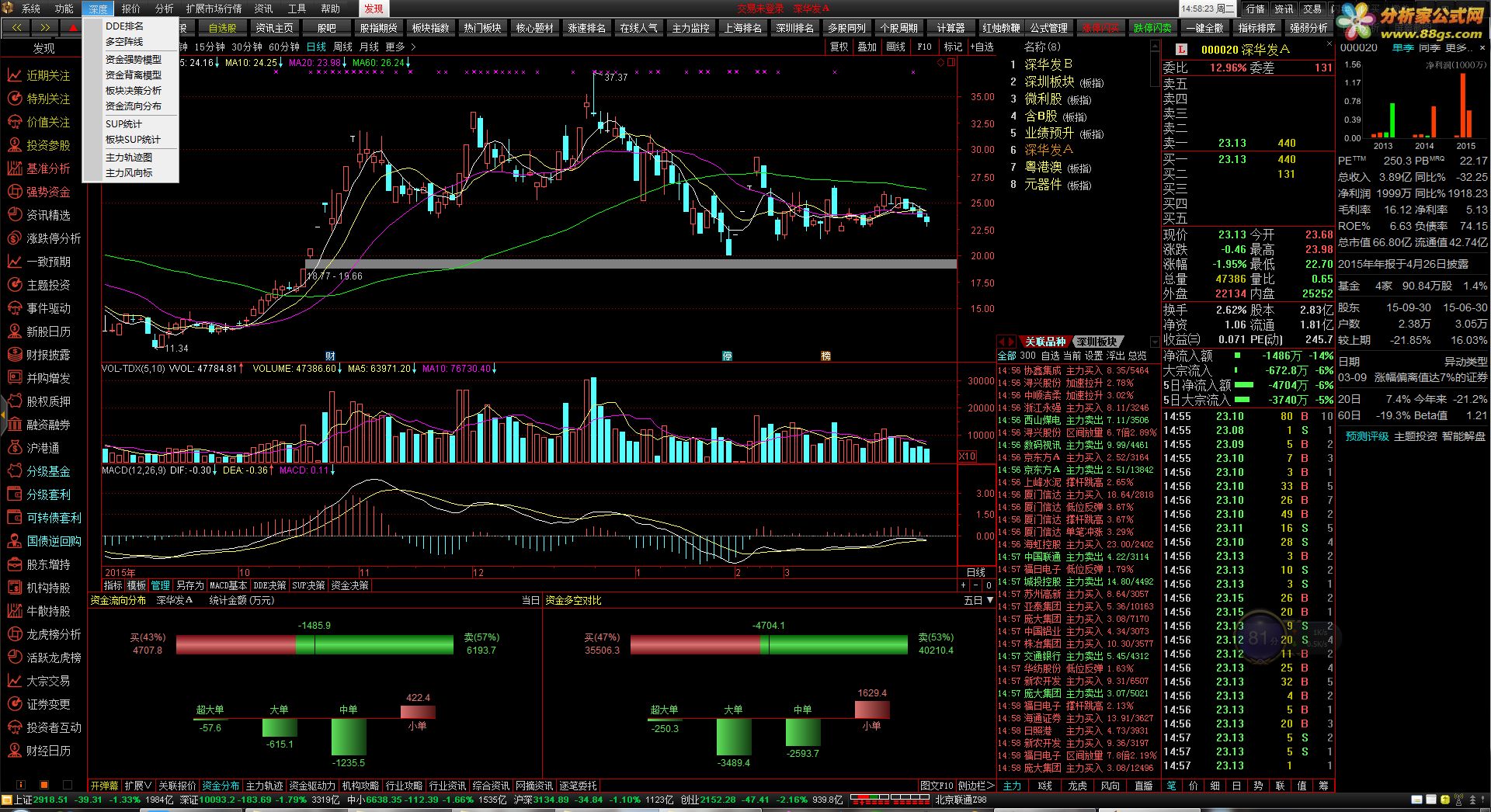Open 投资参股 in the left sidebar
The image size is (1491, 812).
click(48, 145)
